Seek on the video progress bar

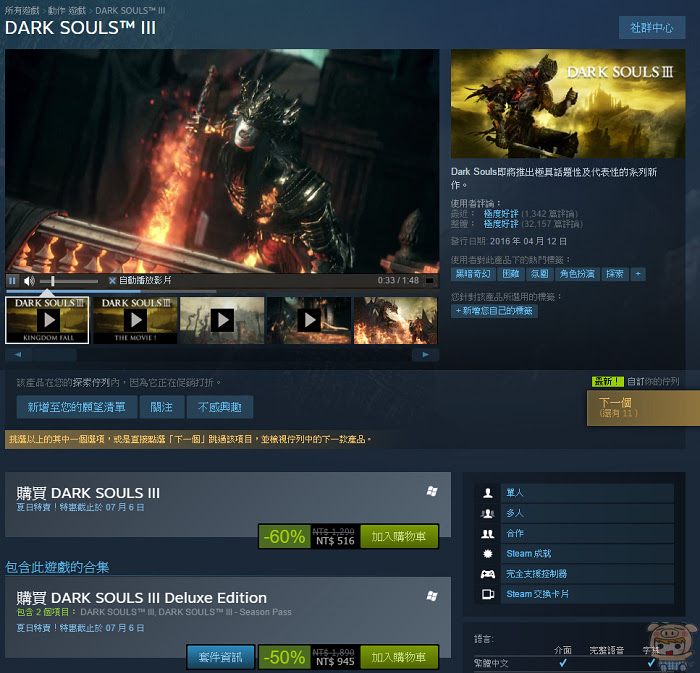[222, 291]
